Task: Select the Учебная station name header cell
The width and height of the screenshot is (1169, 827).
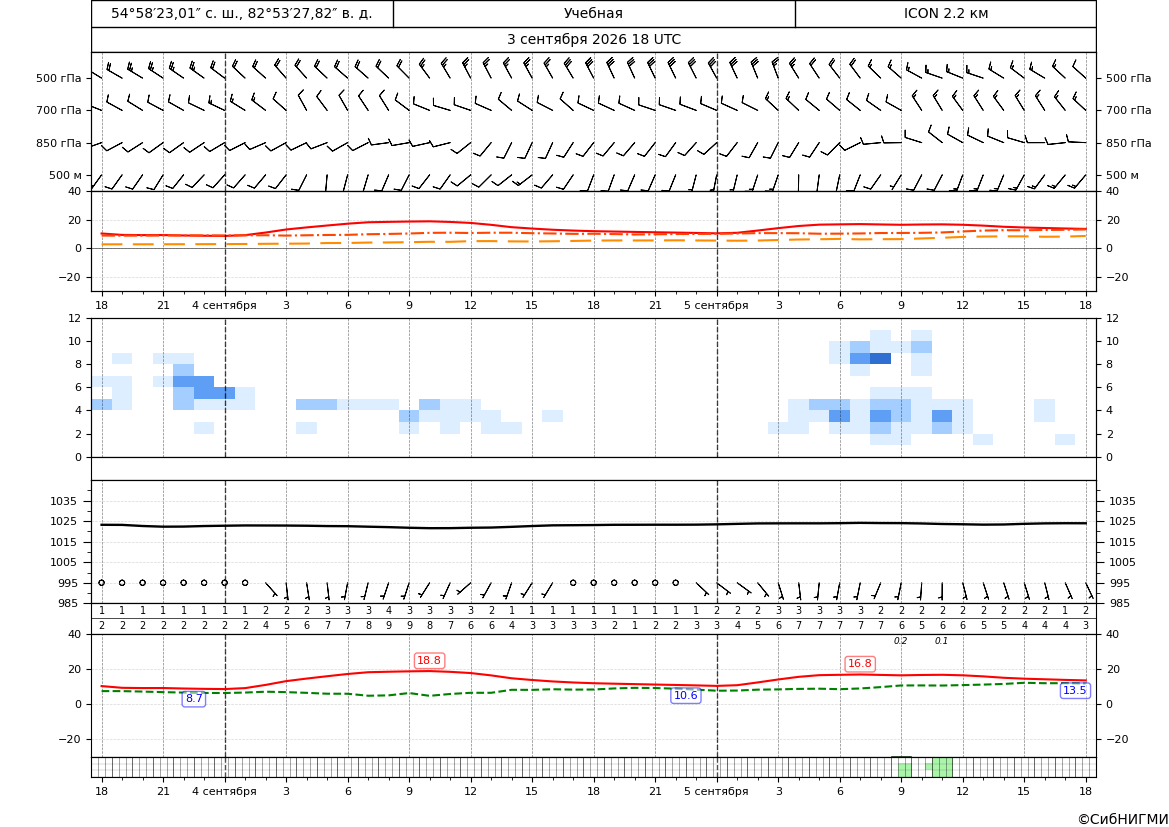Action: click(593, 13)
